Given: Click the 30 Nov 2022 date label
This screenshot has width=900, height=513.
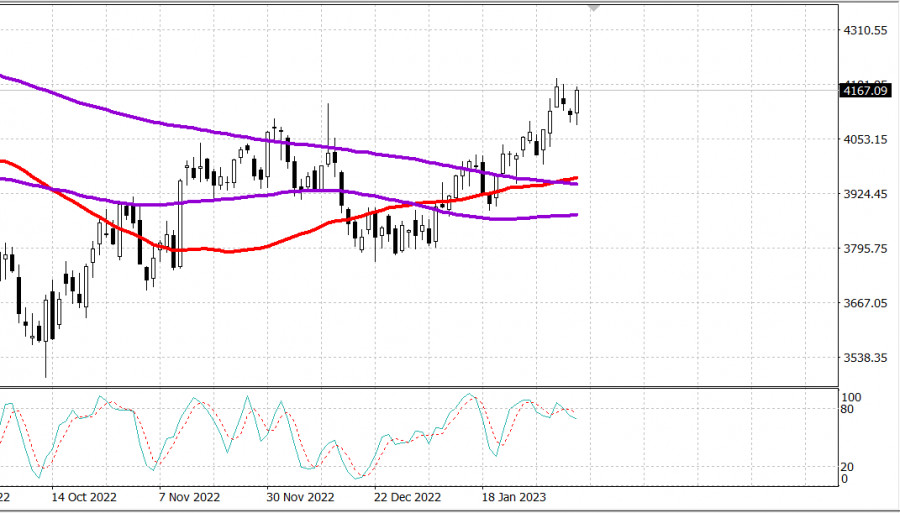Looking at the screenshot, I should (x=300, y=497).
